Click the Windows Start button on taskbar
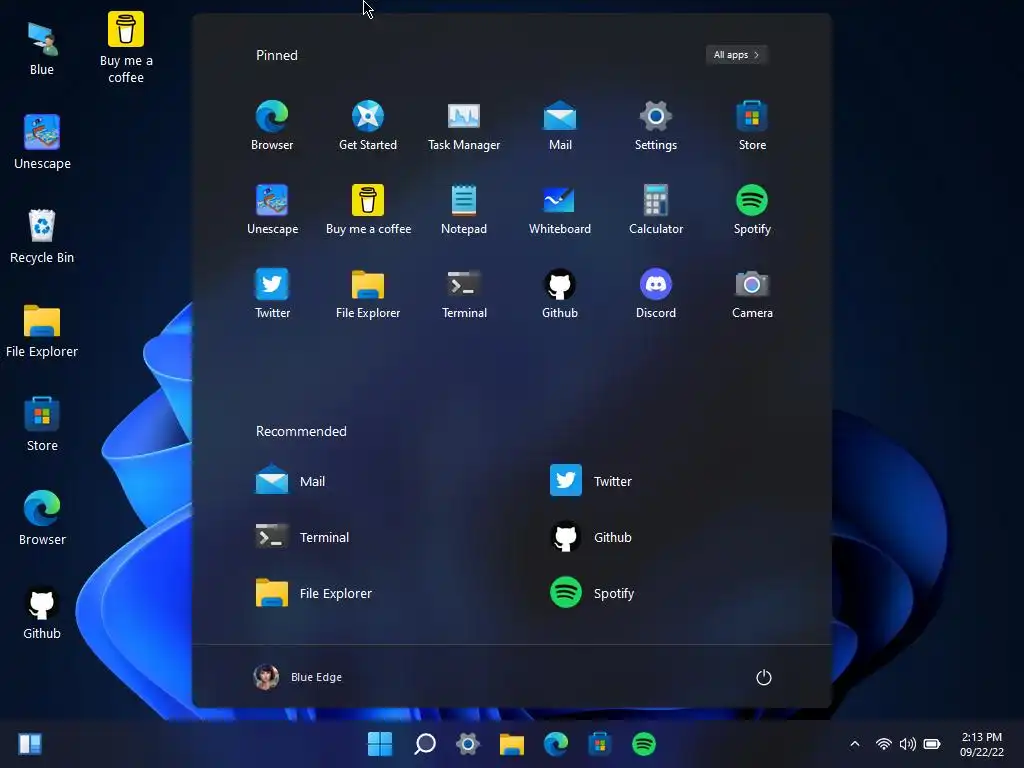The height and width of the screenshot is (768, 1024). (x=380, y=744)
